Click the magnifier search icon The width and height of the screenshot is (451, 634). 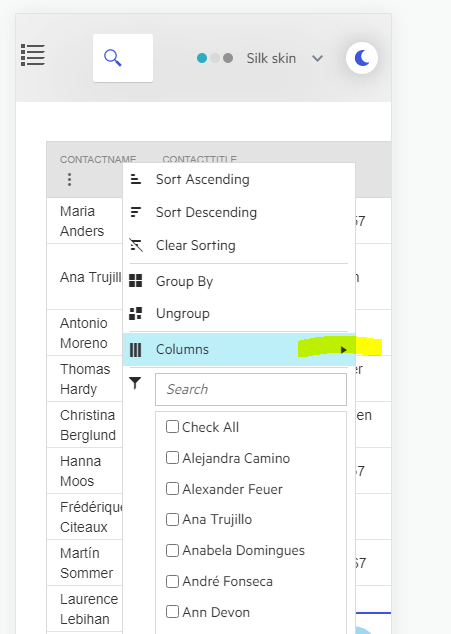coord(112,58)
